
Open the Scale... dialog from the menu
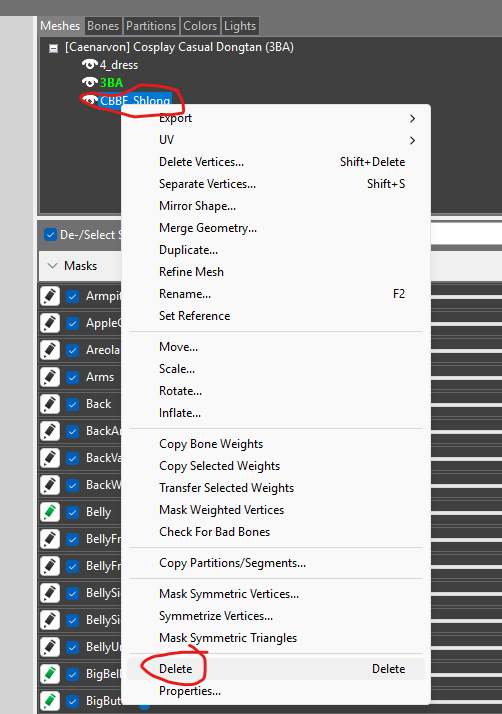276,369
